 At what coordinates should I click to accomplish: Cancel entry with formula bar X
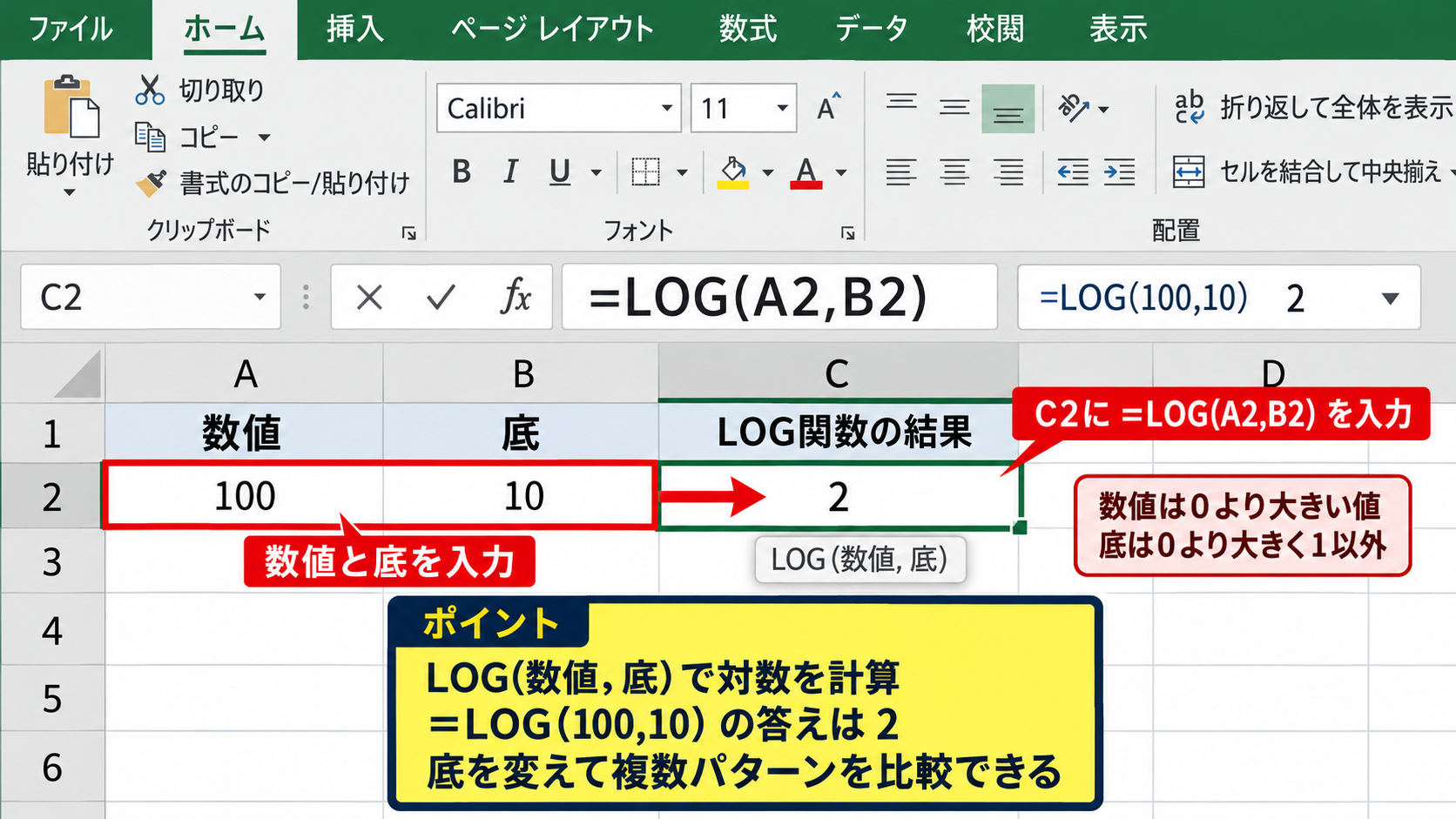(369, 298)
